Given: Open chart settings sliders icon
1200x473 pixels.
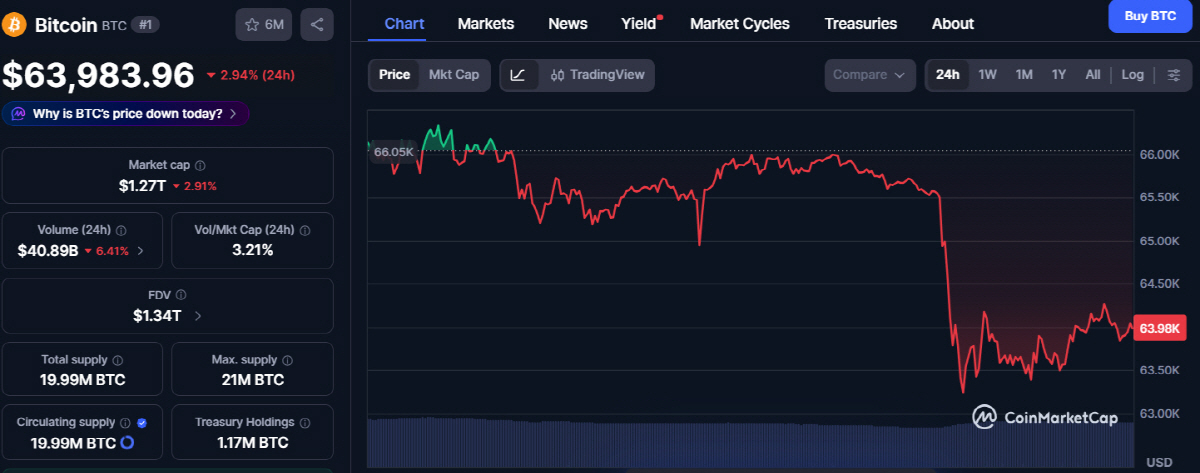Looking at the screenshot, I should 1174,75.
